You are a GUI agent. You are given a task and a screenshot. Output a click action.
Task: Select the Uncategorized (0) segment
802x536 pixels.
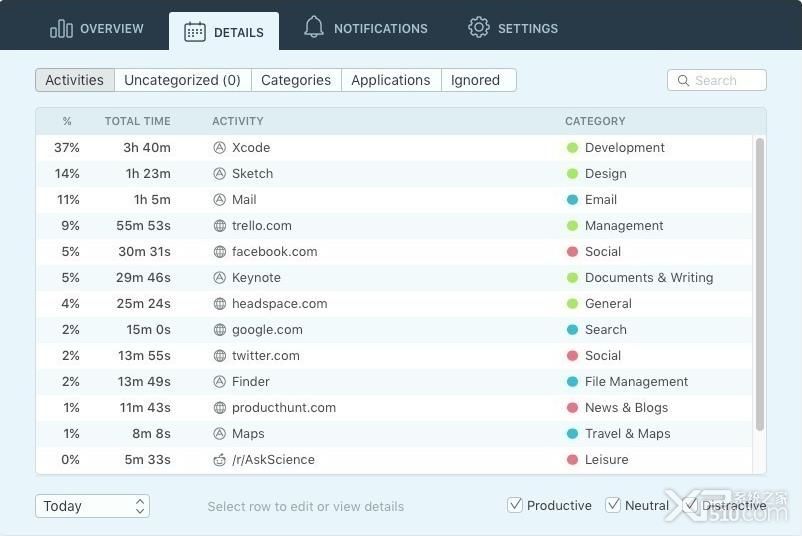(x=183, y=80)
